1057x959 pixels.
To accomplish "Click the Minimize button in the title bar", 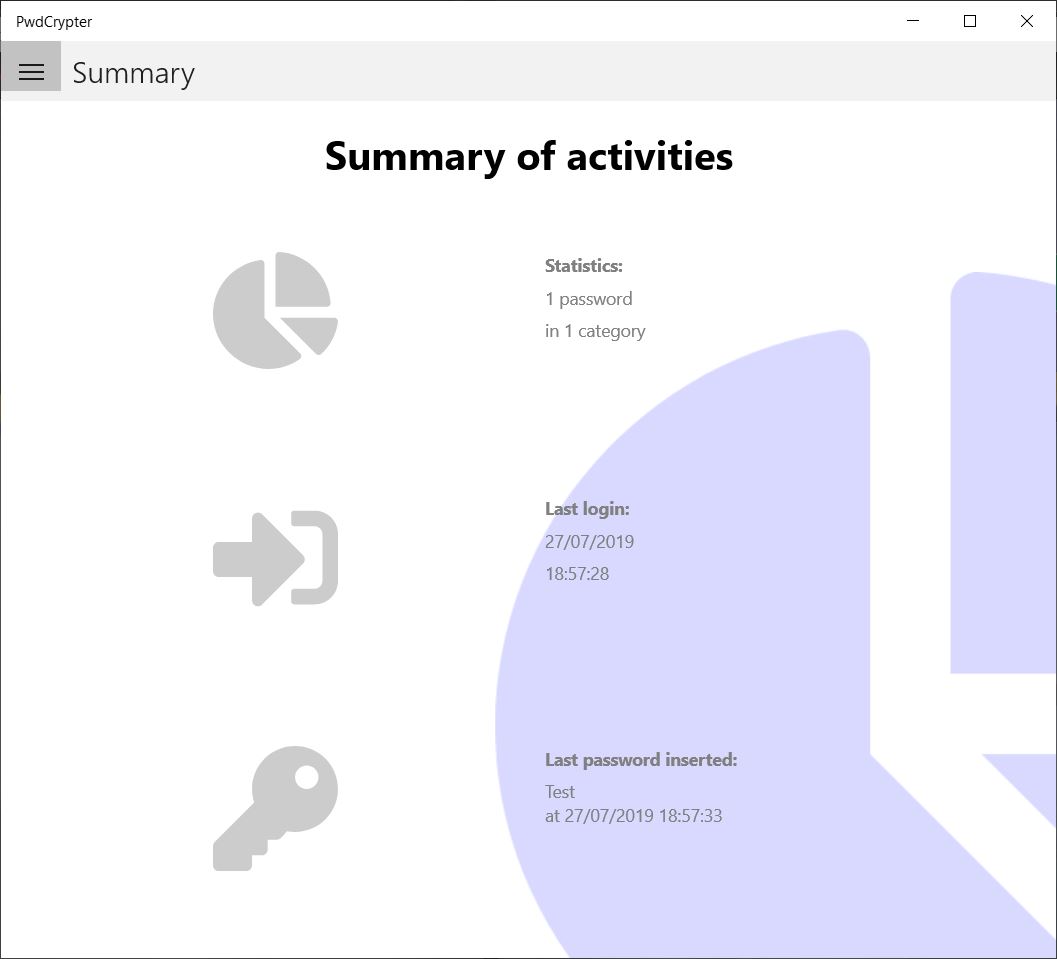I will 912,21.
